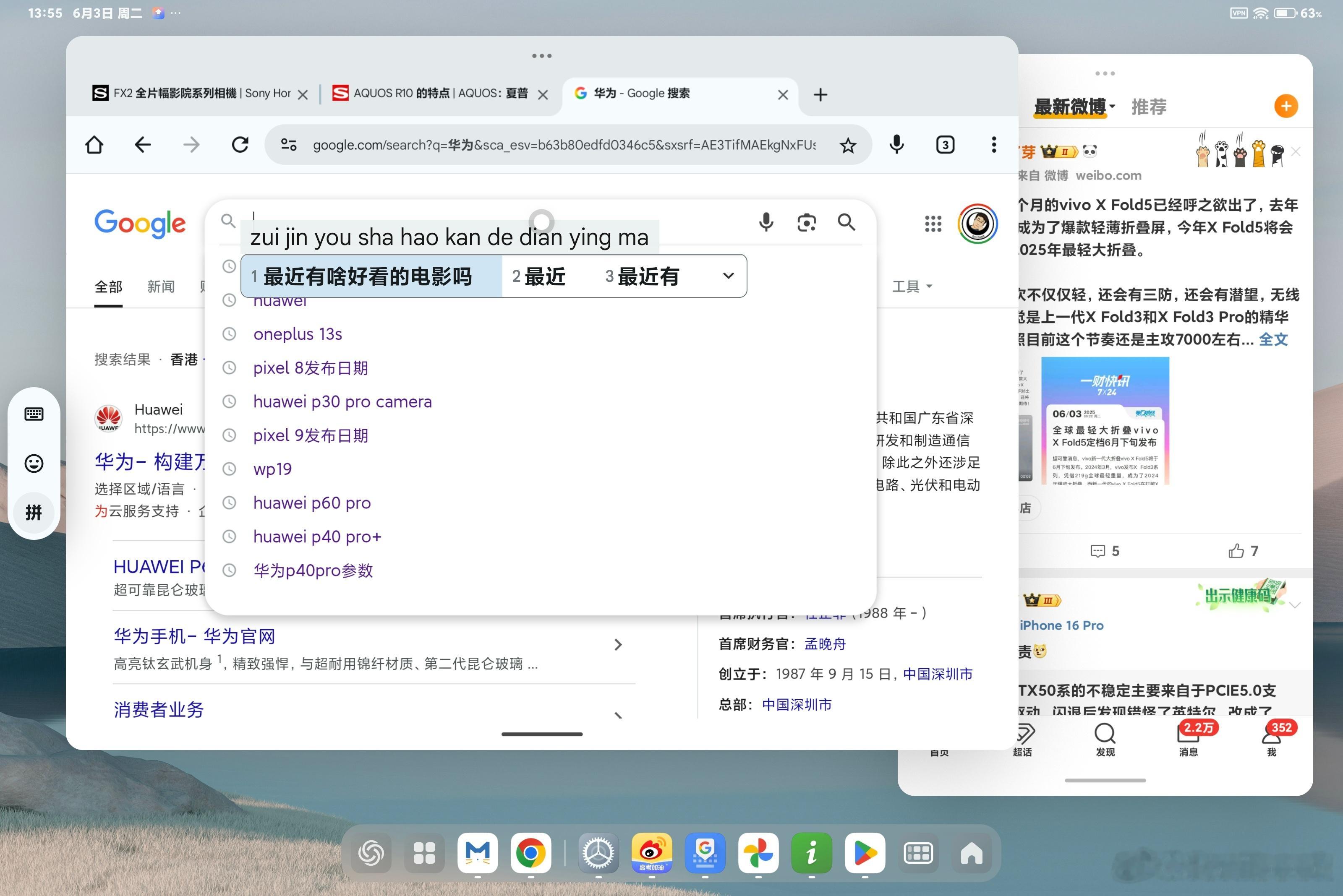This screenshot has height=896, width=1343.
Task: Open Gboard app from the dock
Action: click(x=705, y=852)
